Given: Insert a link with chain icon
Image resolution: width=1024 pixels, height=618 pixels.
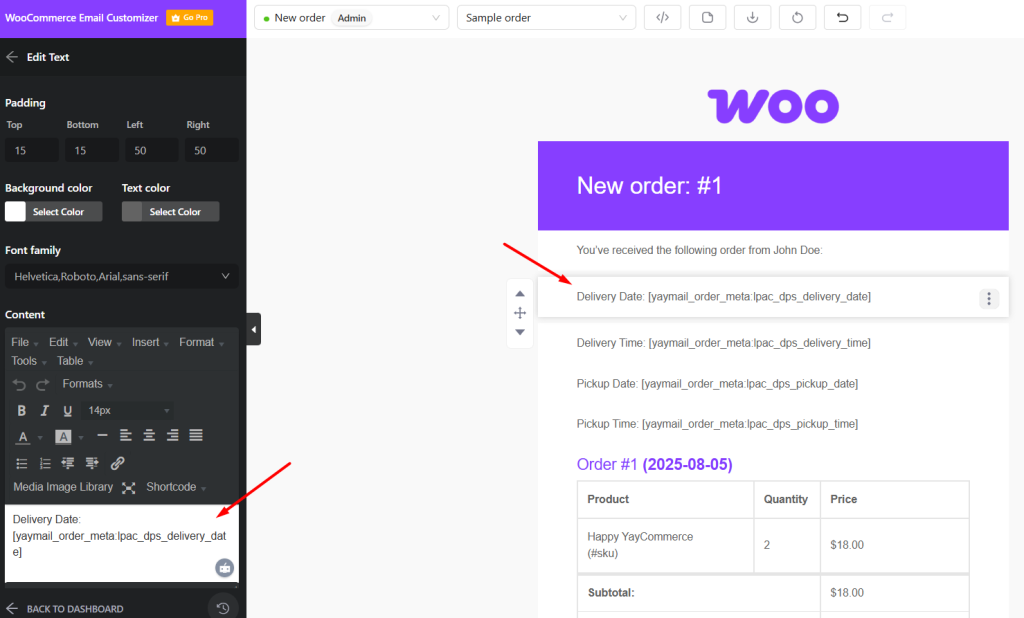Looking at the screenshot, I should pos(117,463).
